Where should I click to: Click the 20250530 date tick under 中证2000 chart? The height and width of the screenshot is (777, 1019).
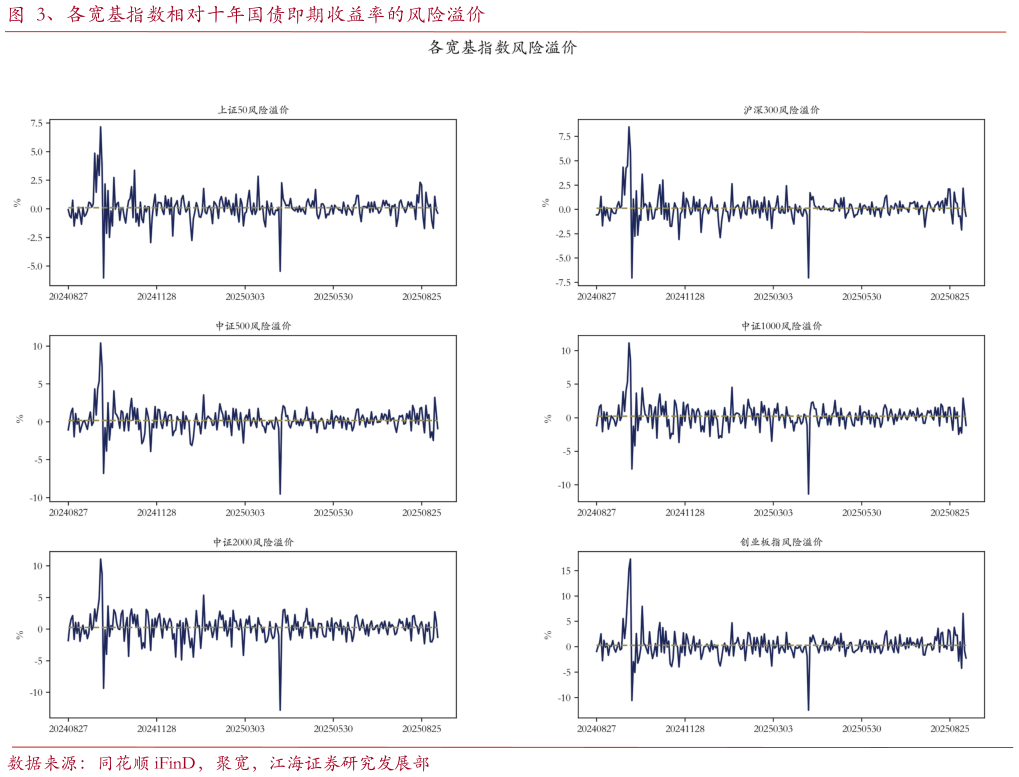333,729
